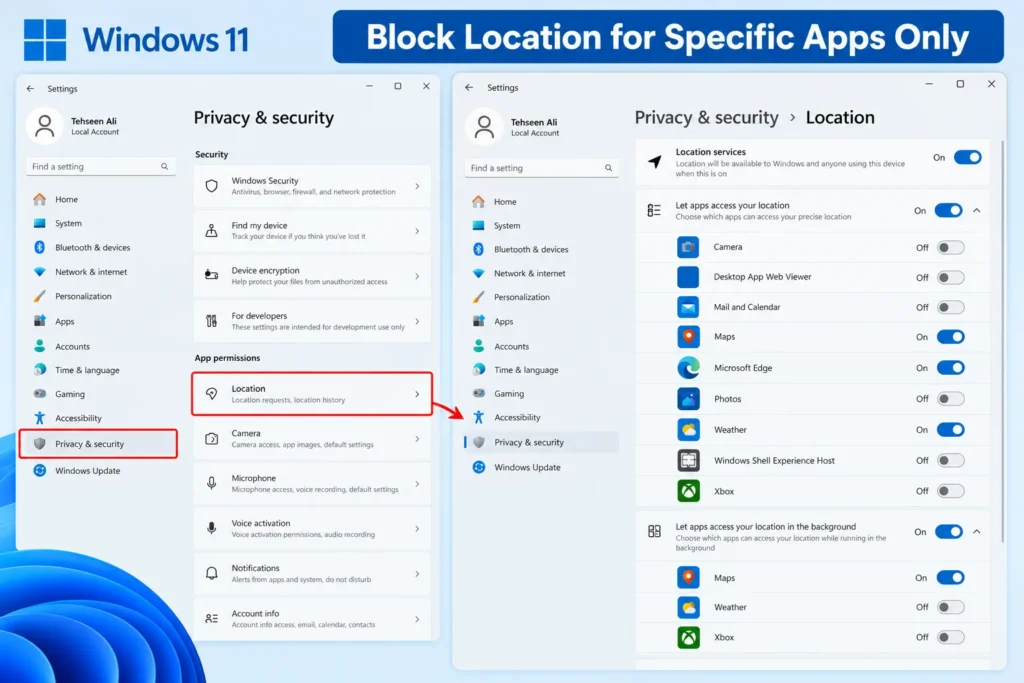
Task: Turn off Microsoft Edge location toggle
Action: [x=950, y=368]
